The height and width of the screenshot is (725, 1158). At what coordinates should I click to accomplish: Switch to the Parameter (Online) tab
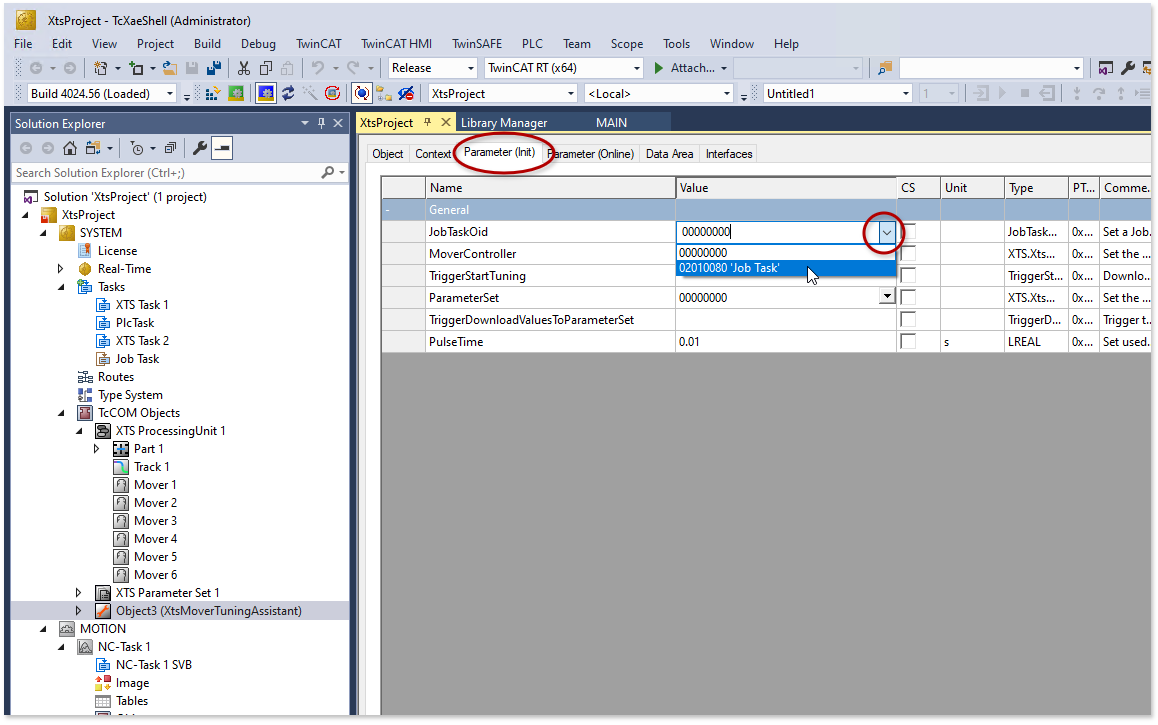click(592, 154)
